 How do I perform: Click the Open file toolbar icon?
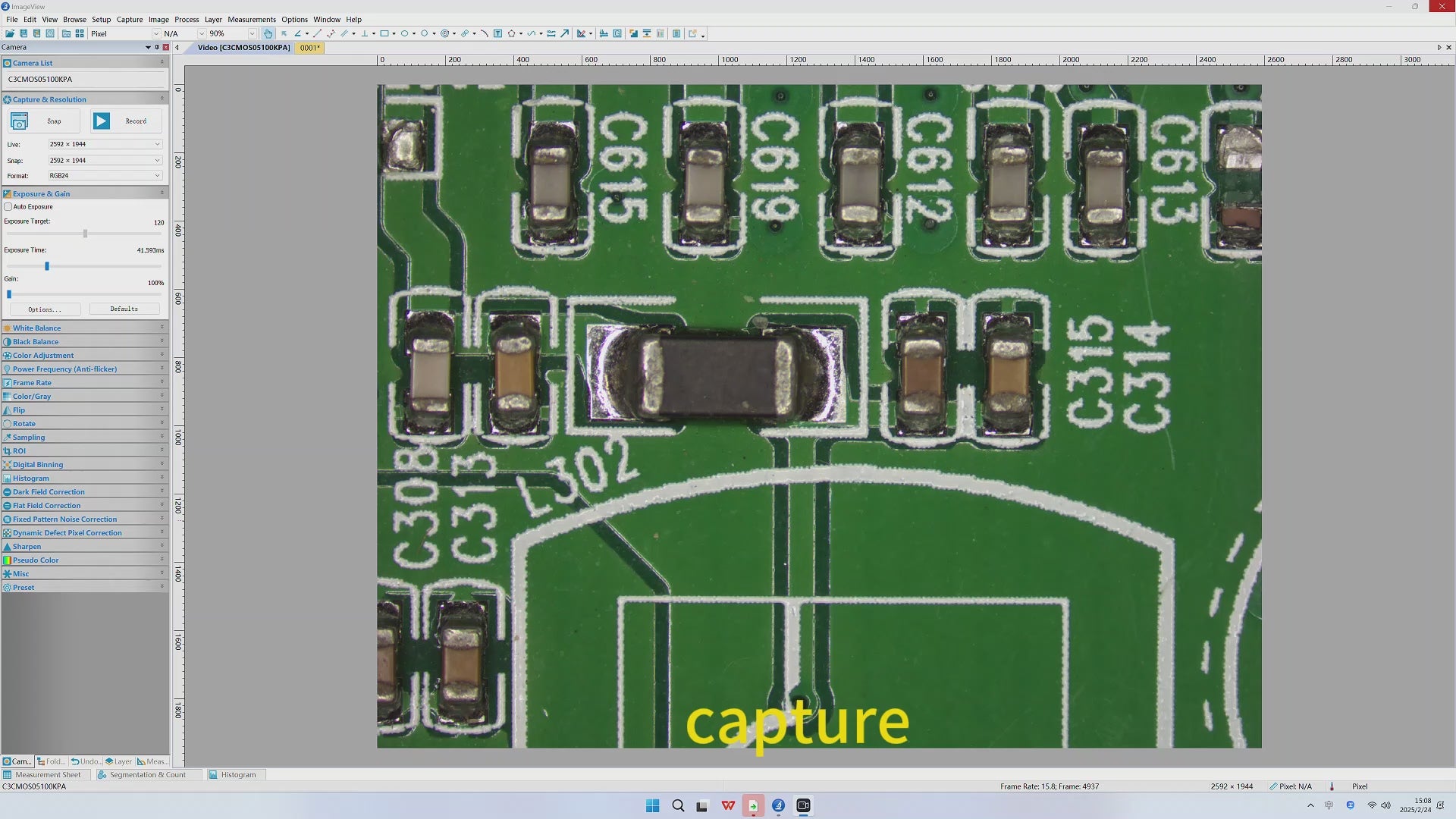[10, 33]
